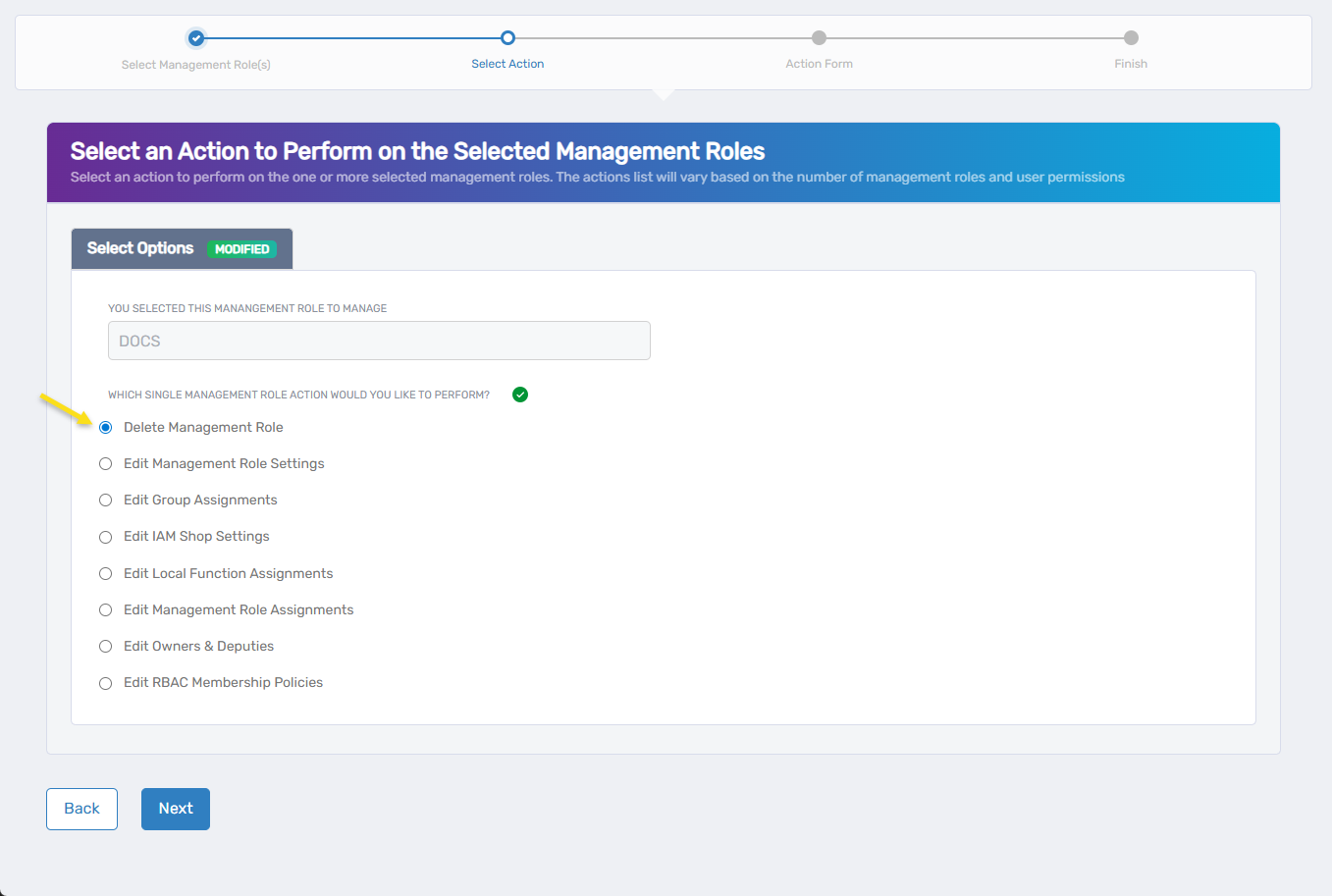Click the completed checkmark on Select Management Role(s) step
The height and width of the screenshot is (896, 1332).
195,38
